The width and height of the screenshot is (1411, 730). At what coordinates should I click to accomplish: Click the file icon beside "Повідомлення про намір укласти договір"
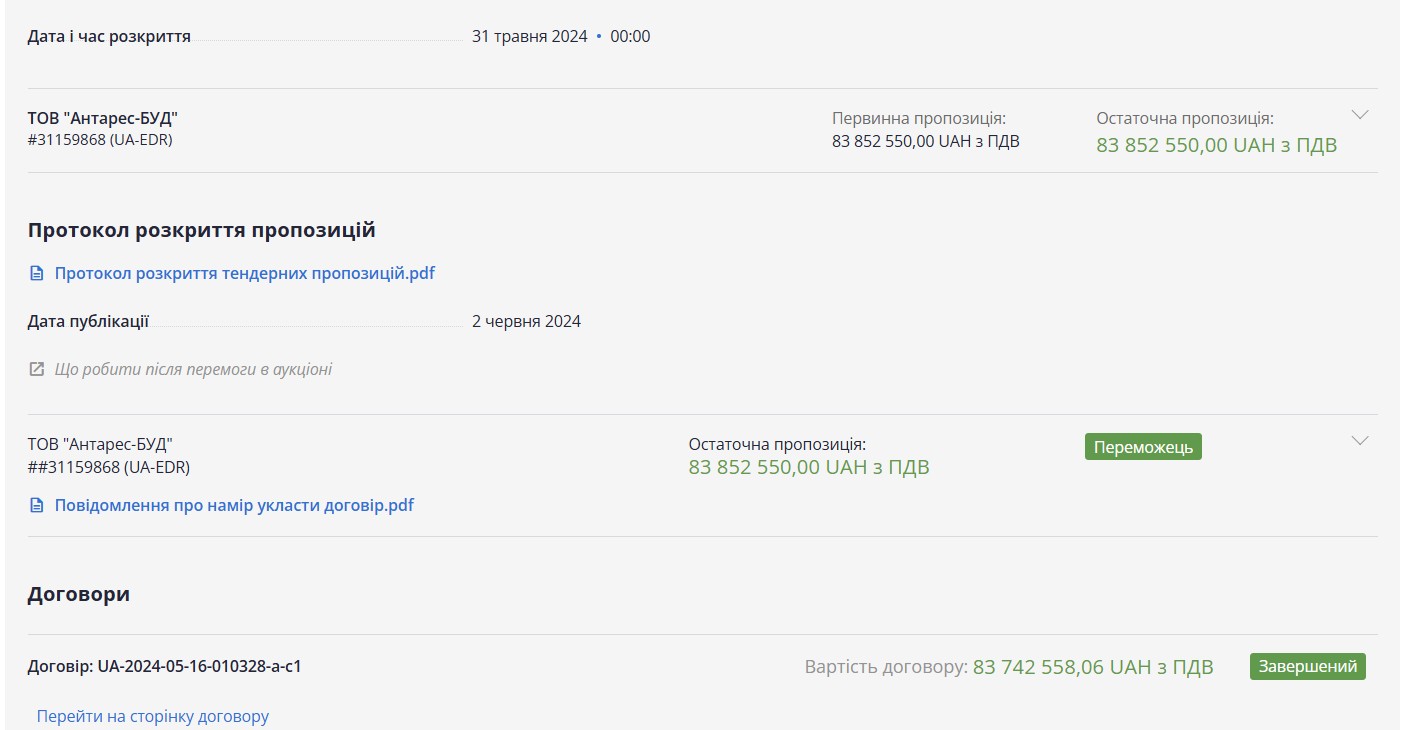(37, 505)
